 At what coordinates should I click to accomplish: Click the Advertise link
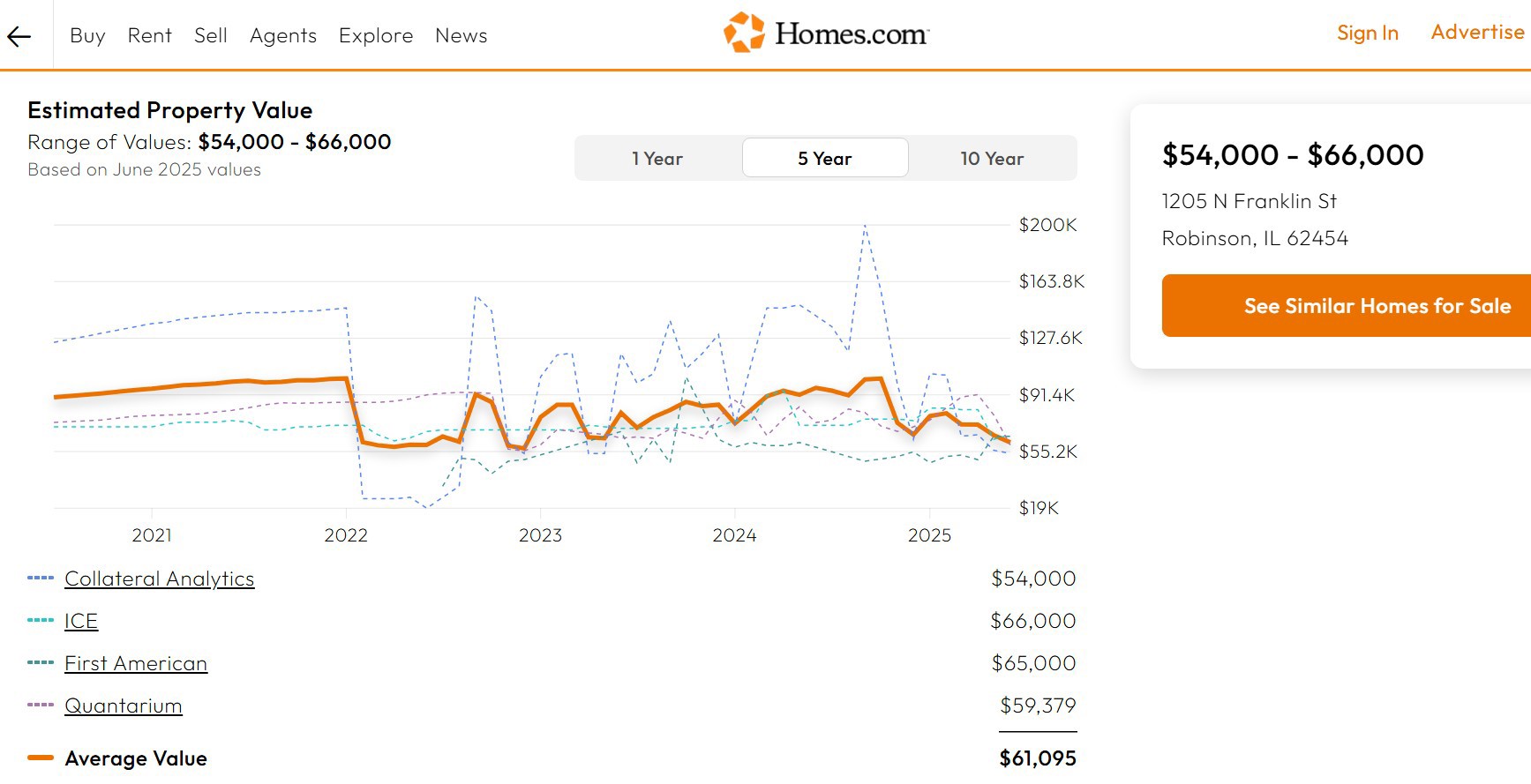coord(1477,33)
